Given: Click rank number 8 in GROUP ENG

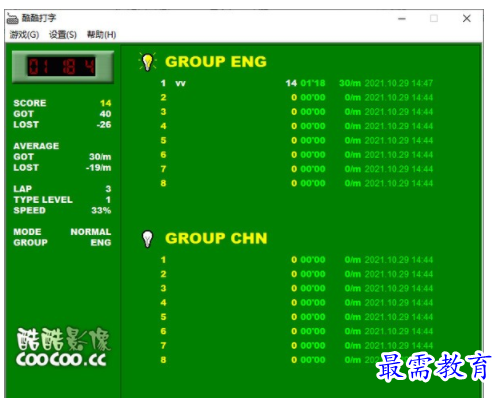Looking at the screenshot, I should 163,183.
